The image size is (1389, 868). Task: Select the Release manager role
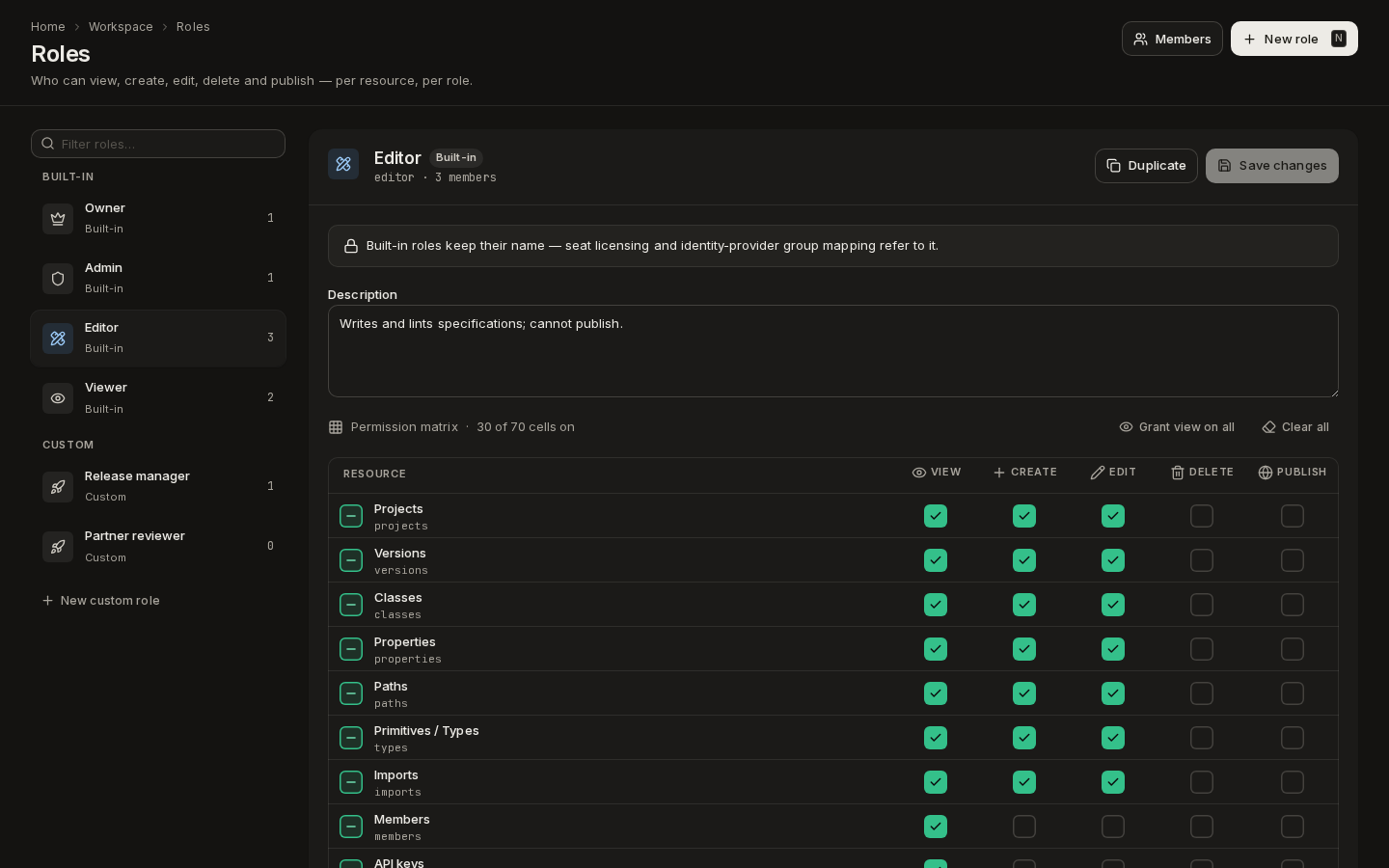coord(158,487)
